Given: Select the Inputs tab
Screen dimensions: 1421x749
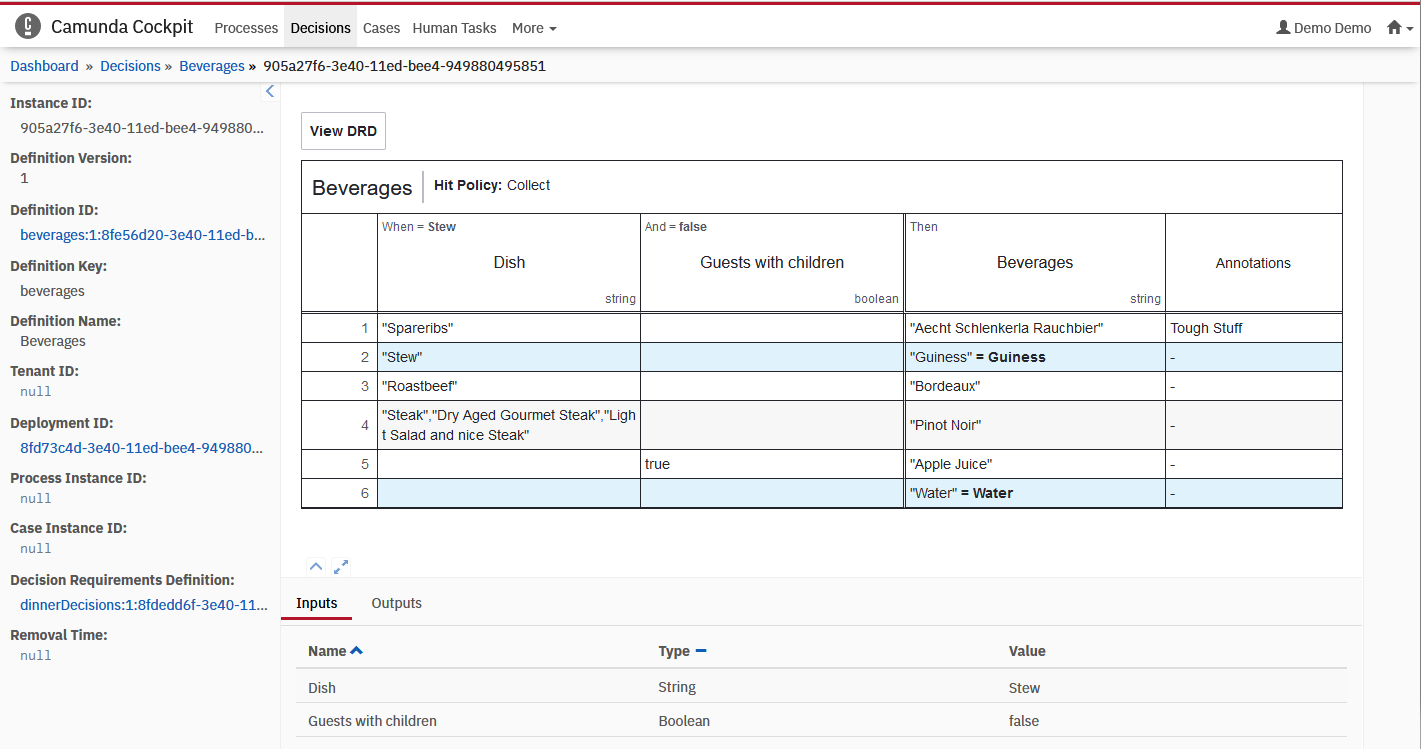Looking at the screenshot, I should click(317, 603).
